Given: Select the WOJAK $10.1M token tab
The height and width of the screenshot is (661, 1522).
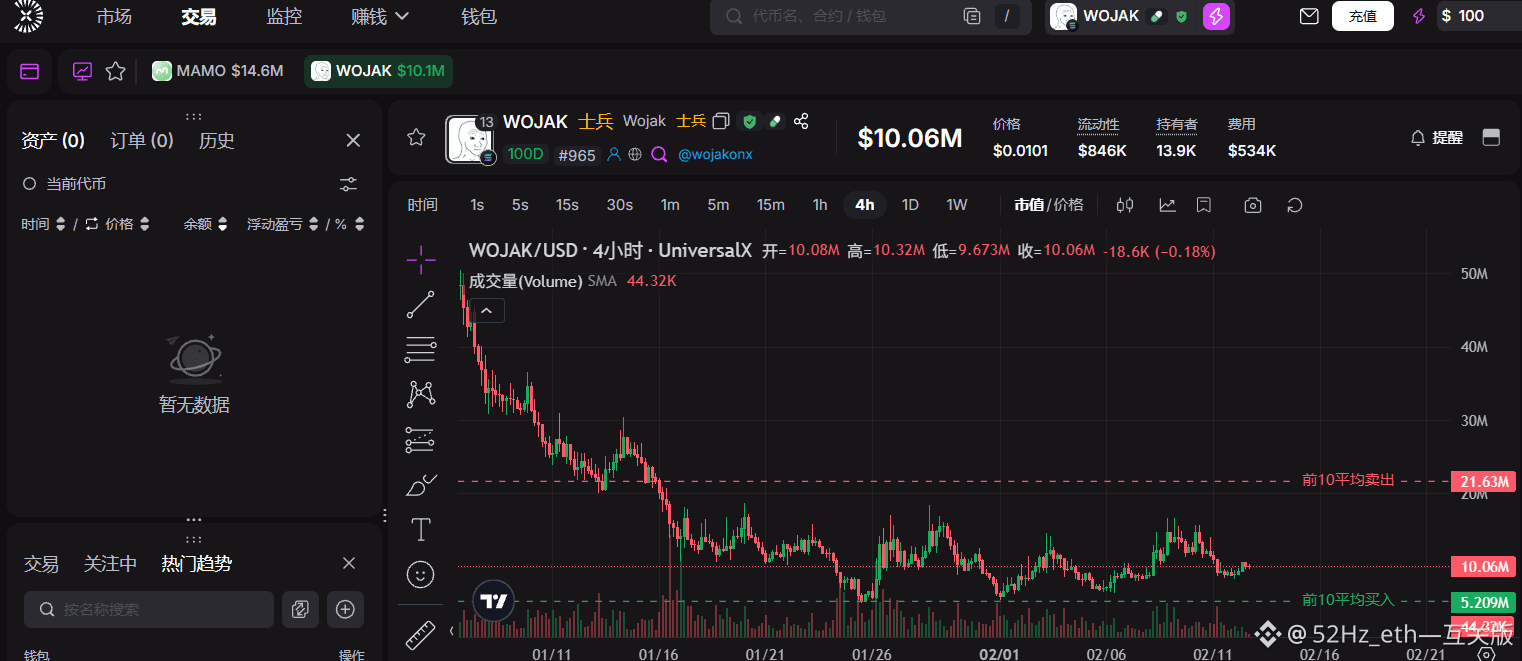Looking at the screenshot, I should coord(379,71).
